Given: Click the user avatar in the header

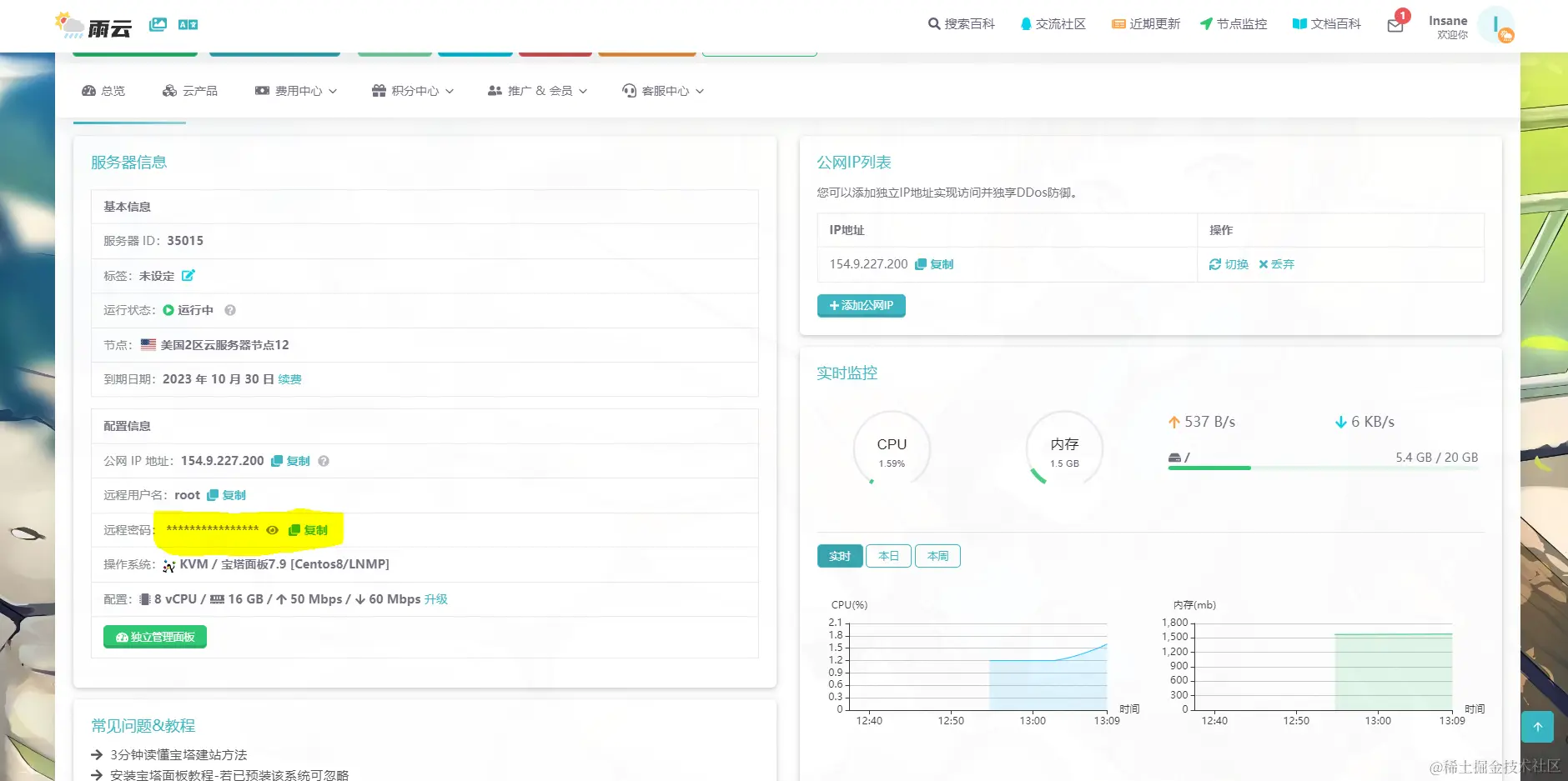Looking at the screenshot, I should tap(1495, 25).
